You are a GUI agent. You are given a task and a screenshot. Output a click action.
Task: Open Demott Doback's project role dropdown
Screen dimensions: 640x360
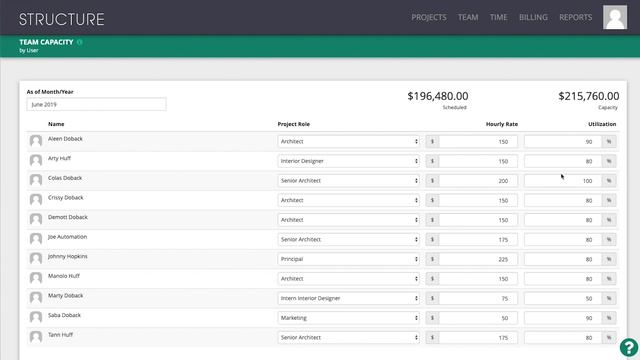point(349,220)
